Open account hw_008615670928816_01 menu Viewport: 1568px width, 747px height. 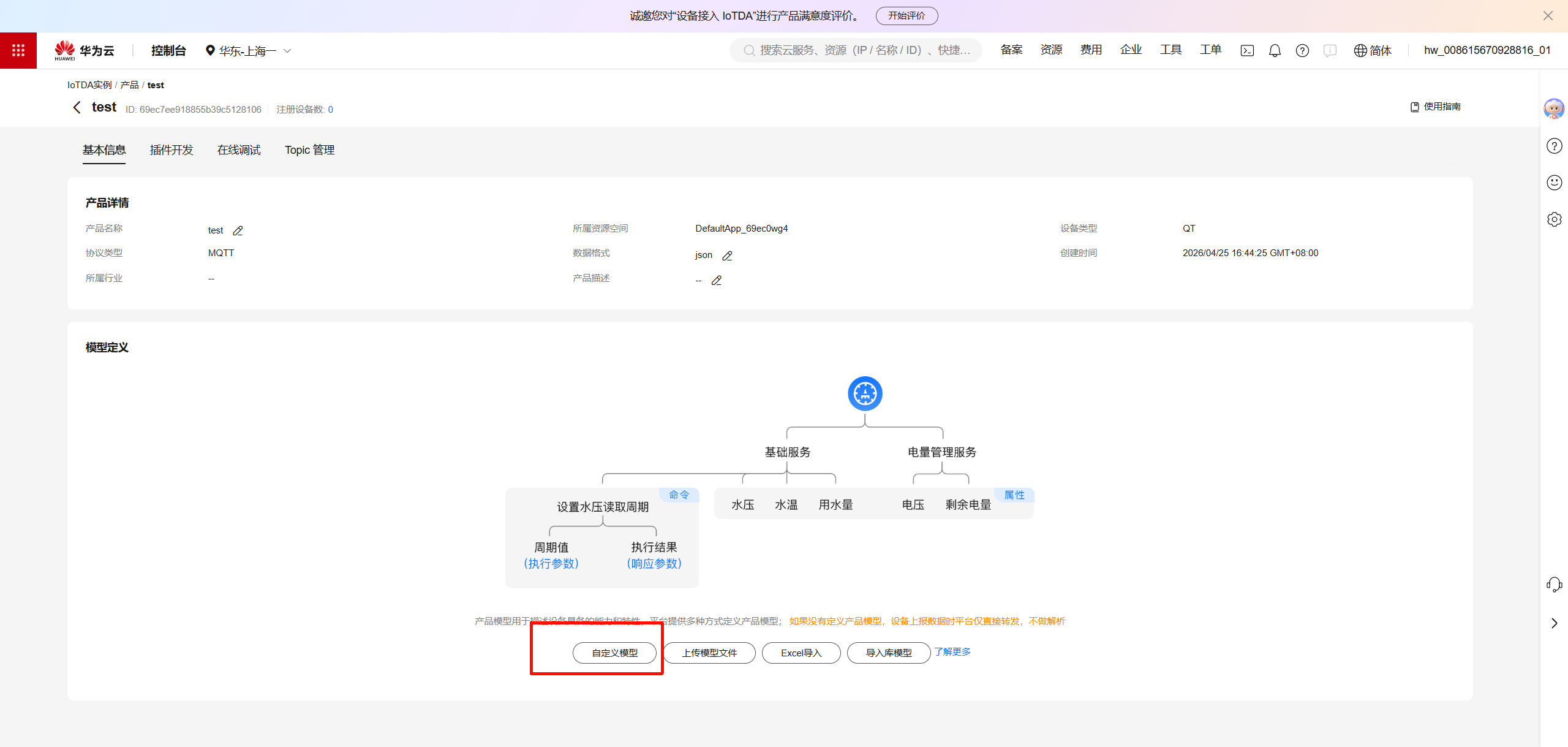pyautogui.click(x=1487, y=50)
